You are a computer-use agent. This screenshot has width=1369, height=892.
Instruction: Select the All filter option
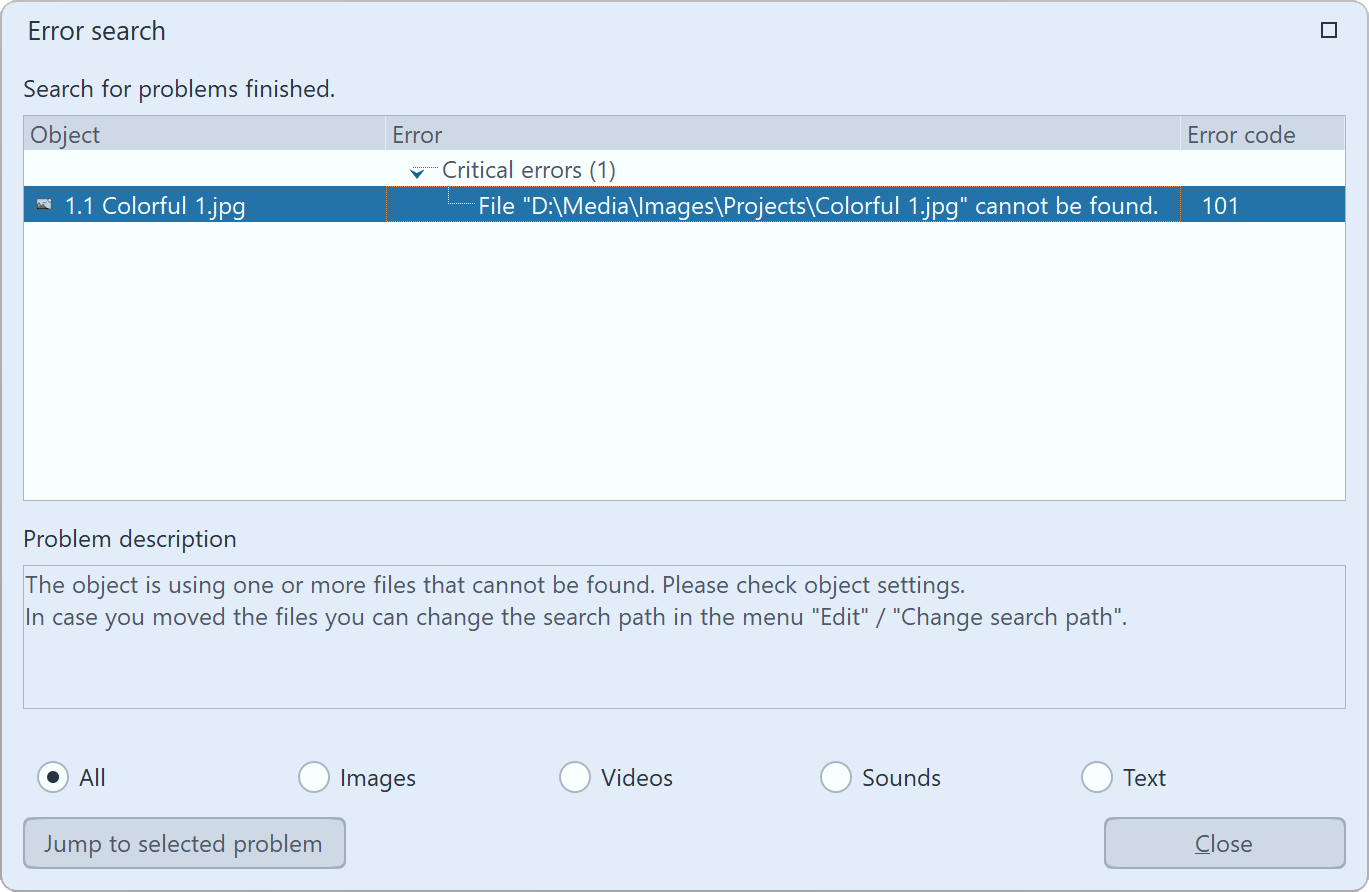click(53, 777)
